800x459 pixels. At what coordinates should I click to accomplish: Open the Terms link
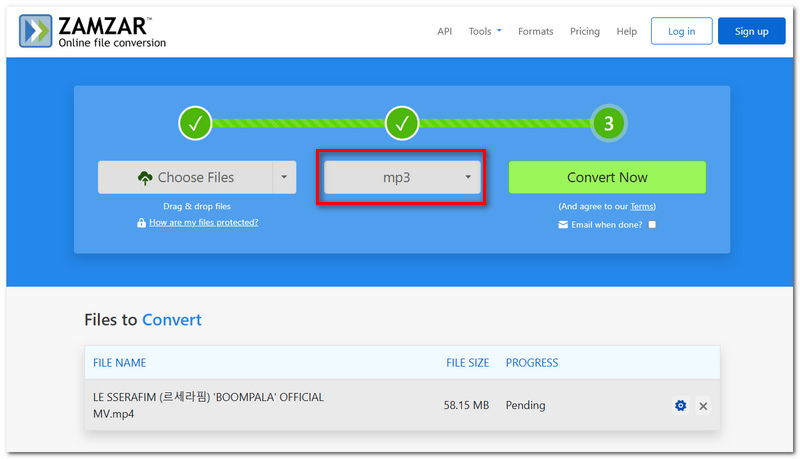point(641,207)
